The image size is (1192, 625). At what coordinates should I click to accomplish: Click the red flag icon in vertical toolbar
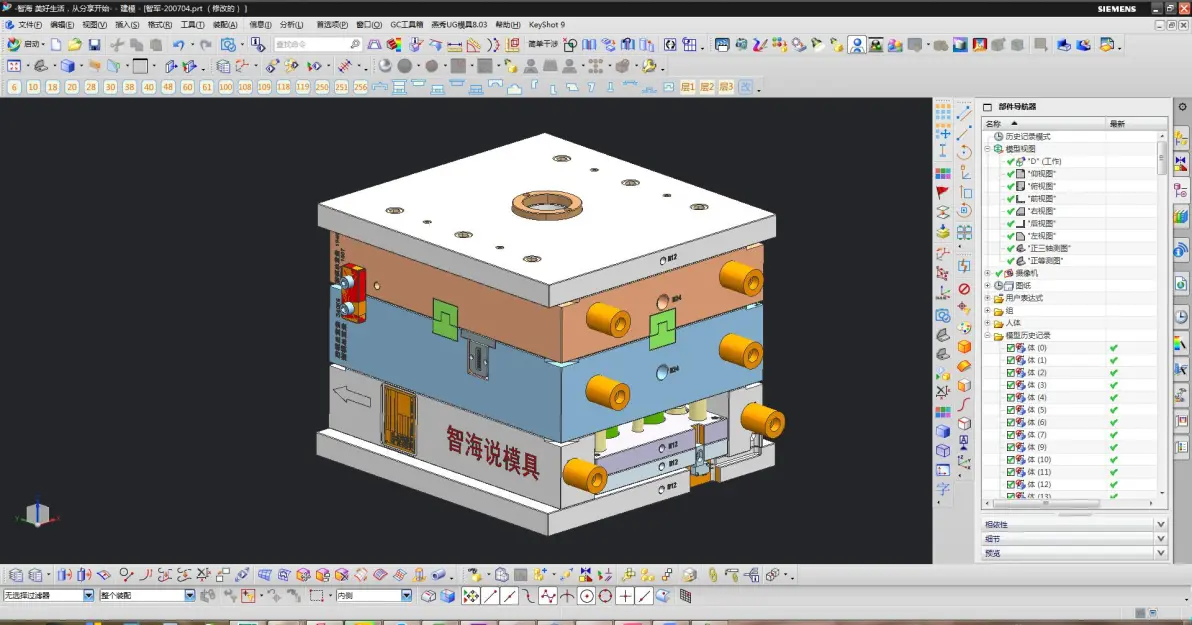(943, 192)
